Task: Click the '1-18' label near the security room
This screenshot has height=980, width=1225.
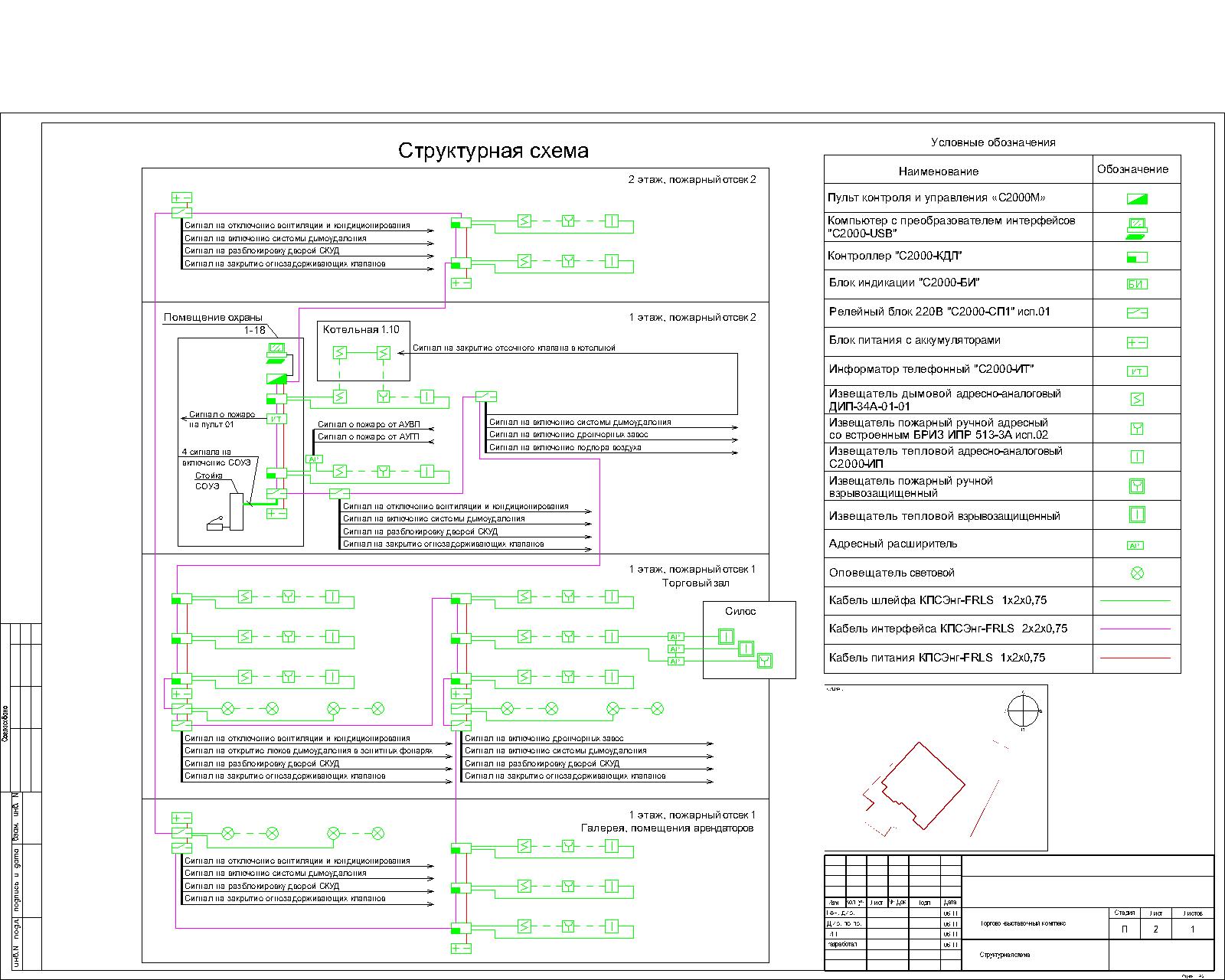Action: pyautogui.click(x=255, y=330)
